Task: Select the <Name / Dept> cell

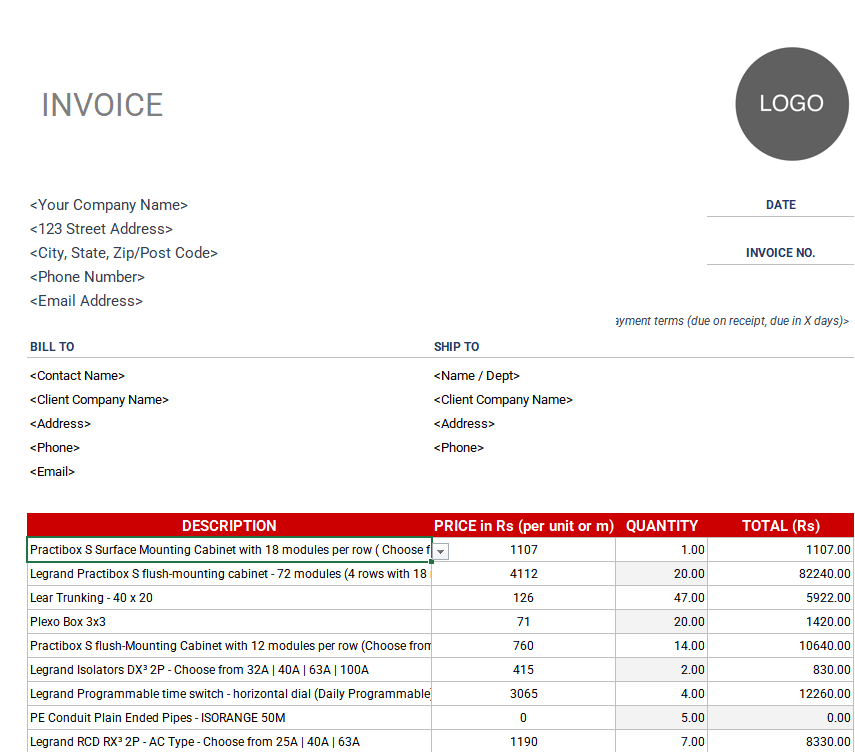Action: (477, 376)
